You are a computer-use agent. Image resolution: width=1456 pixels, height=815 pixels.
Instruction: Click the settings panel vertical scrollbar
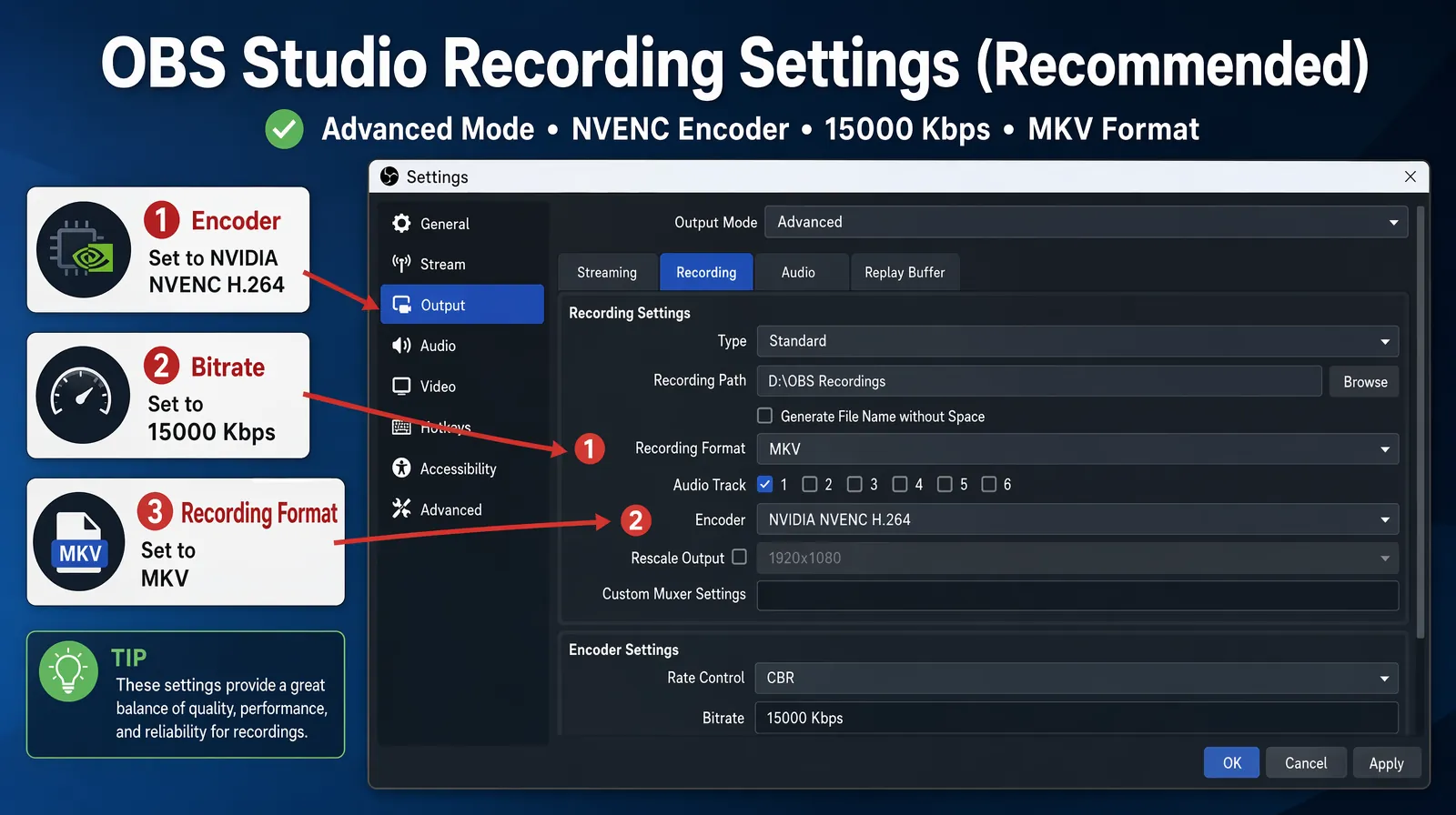(1421, 422)
